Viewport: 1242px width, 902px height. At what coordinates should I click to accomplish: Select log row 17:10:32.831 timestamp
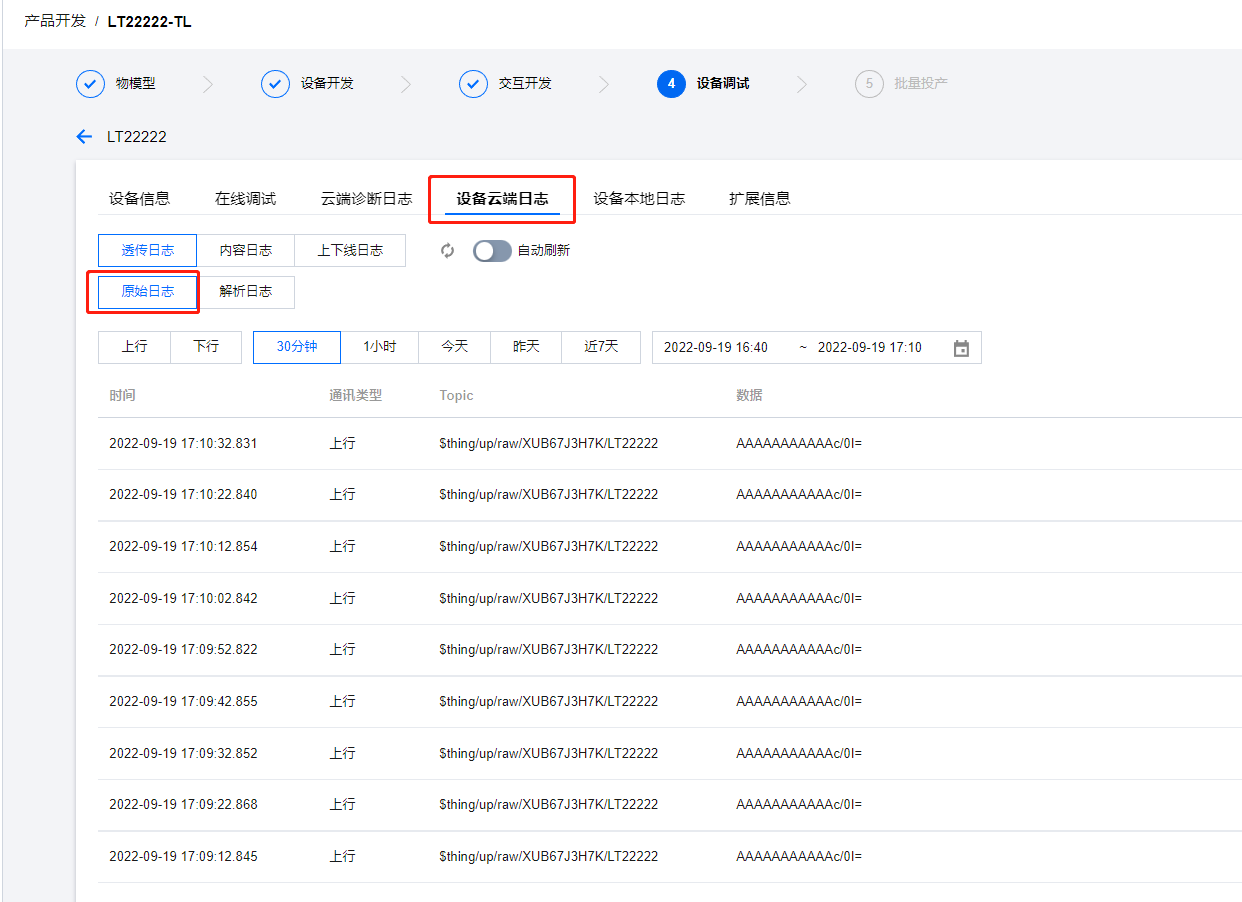tap(183, 443)
